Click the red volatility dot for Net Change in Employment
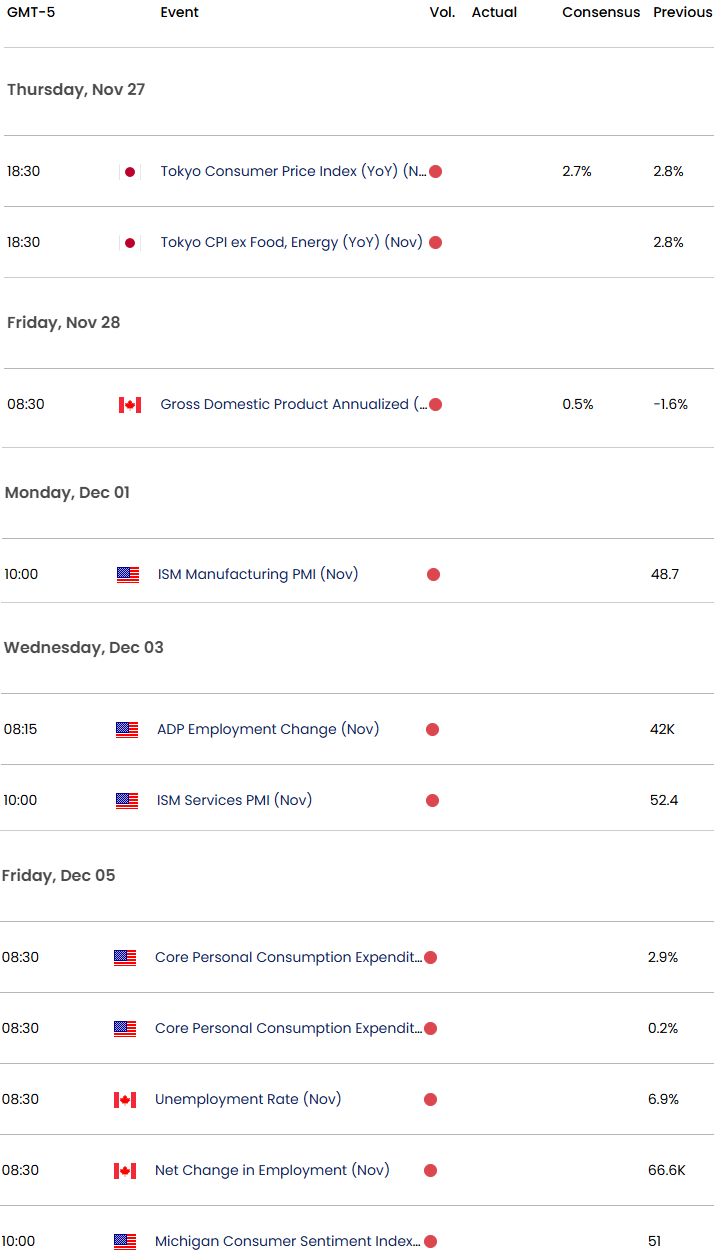The width and height of the screenshot is (714, 1260). tap(430, 1171)
